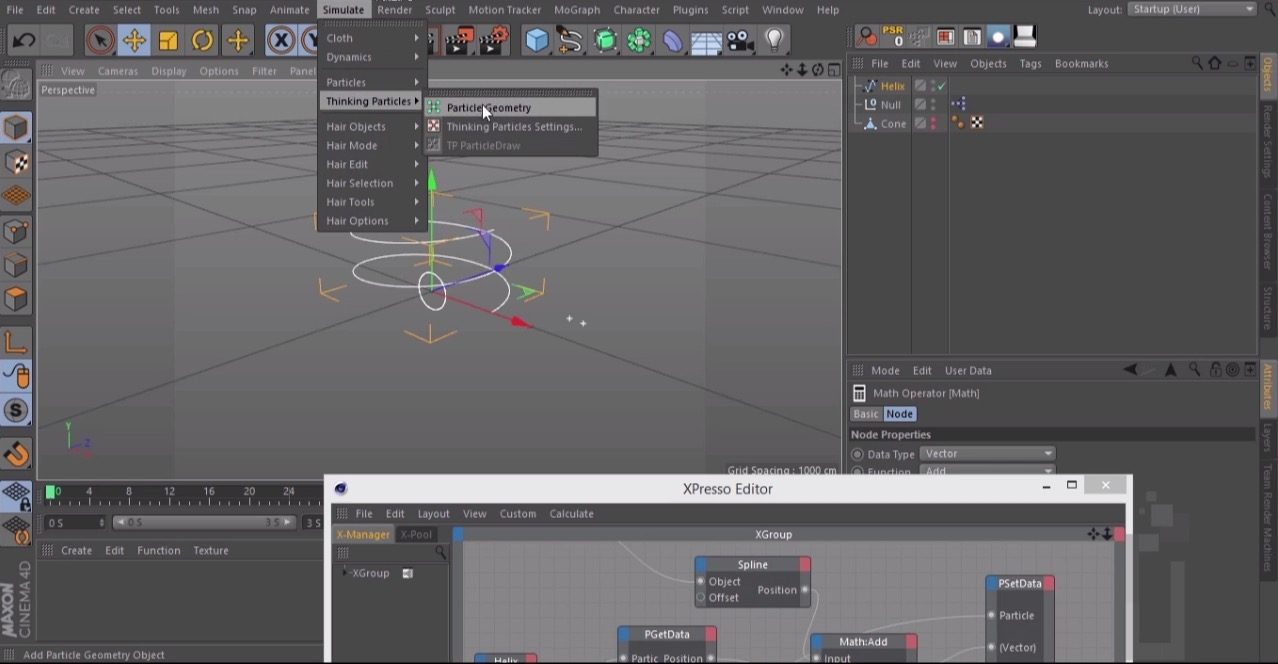Add a subdivision surface generator
Screen dimensions: 1278x664
coord(605,41)
